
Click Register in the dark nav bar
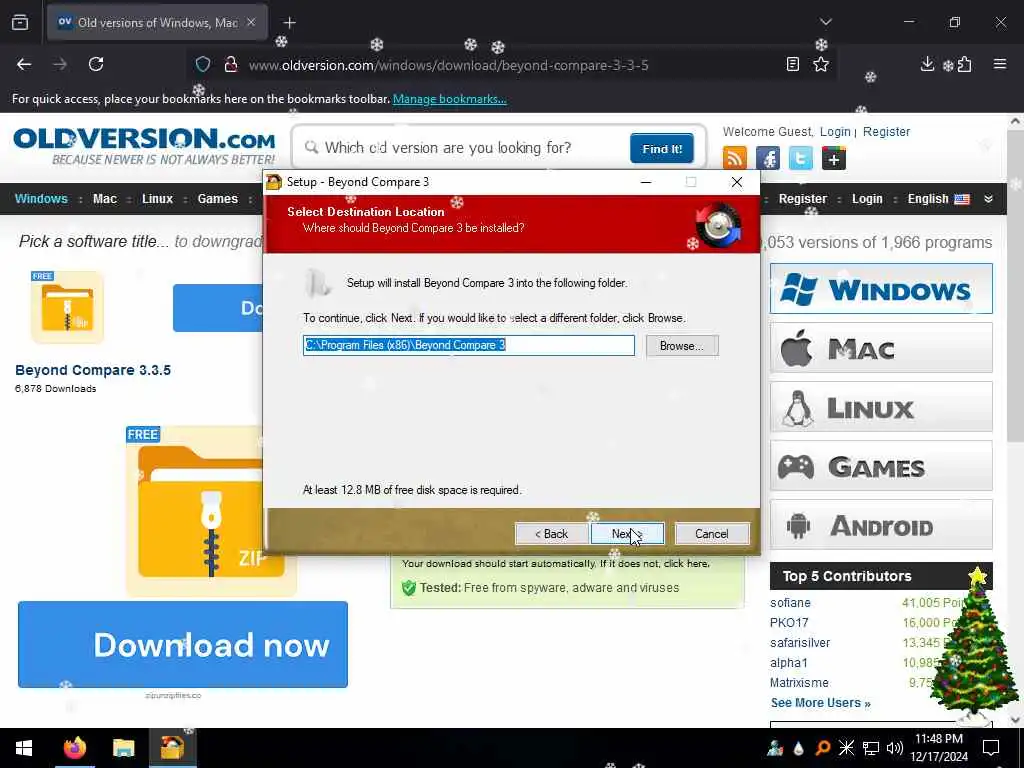coord(803,199)
